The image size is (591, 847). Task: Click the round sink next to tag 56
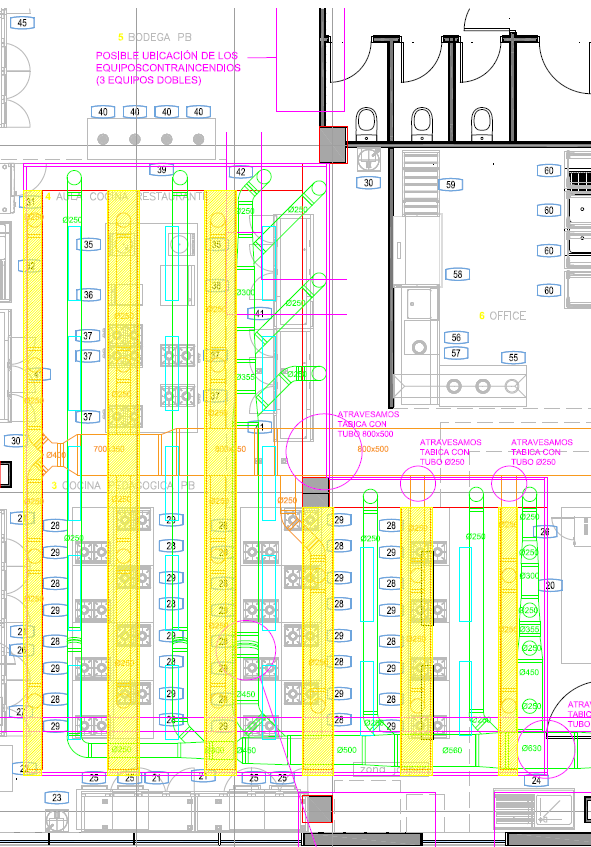pos(419,347)
